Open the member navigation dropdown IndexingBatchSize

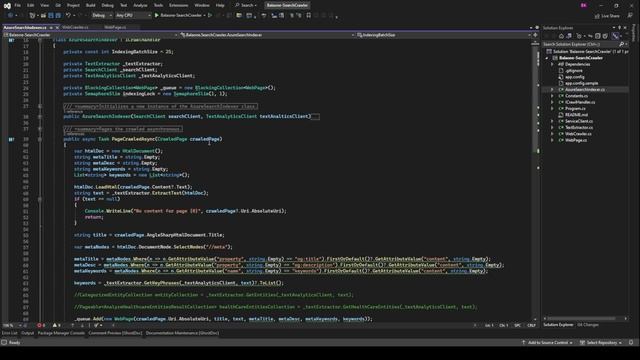444,35
